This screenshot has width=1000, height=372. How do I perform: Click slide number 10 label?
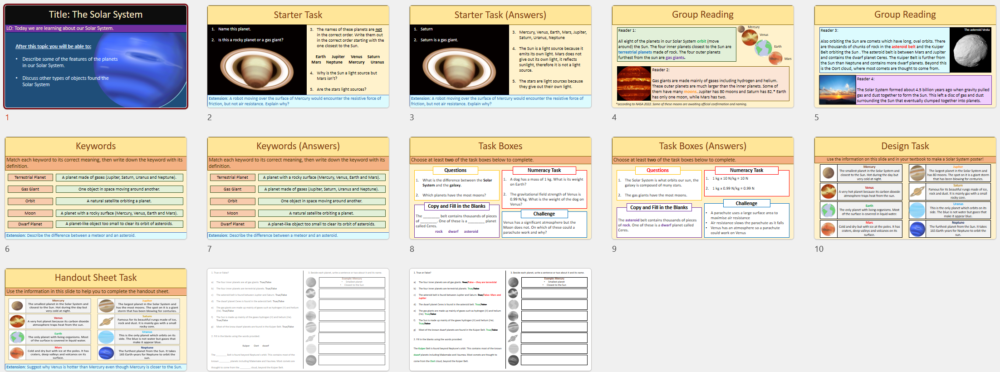point(819,249)
